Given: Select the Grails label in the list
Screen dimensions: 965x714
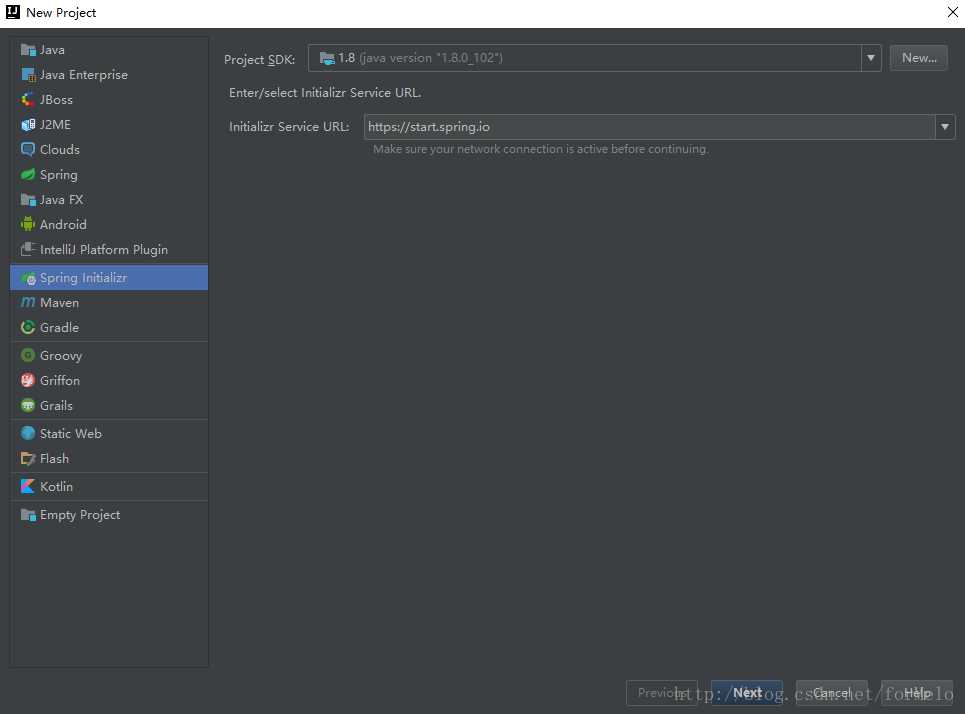Looking at the screenshot, I should click(57, 406).
